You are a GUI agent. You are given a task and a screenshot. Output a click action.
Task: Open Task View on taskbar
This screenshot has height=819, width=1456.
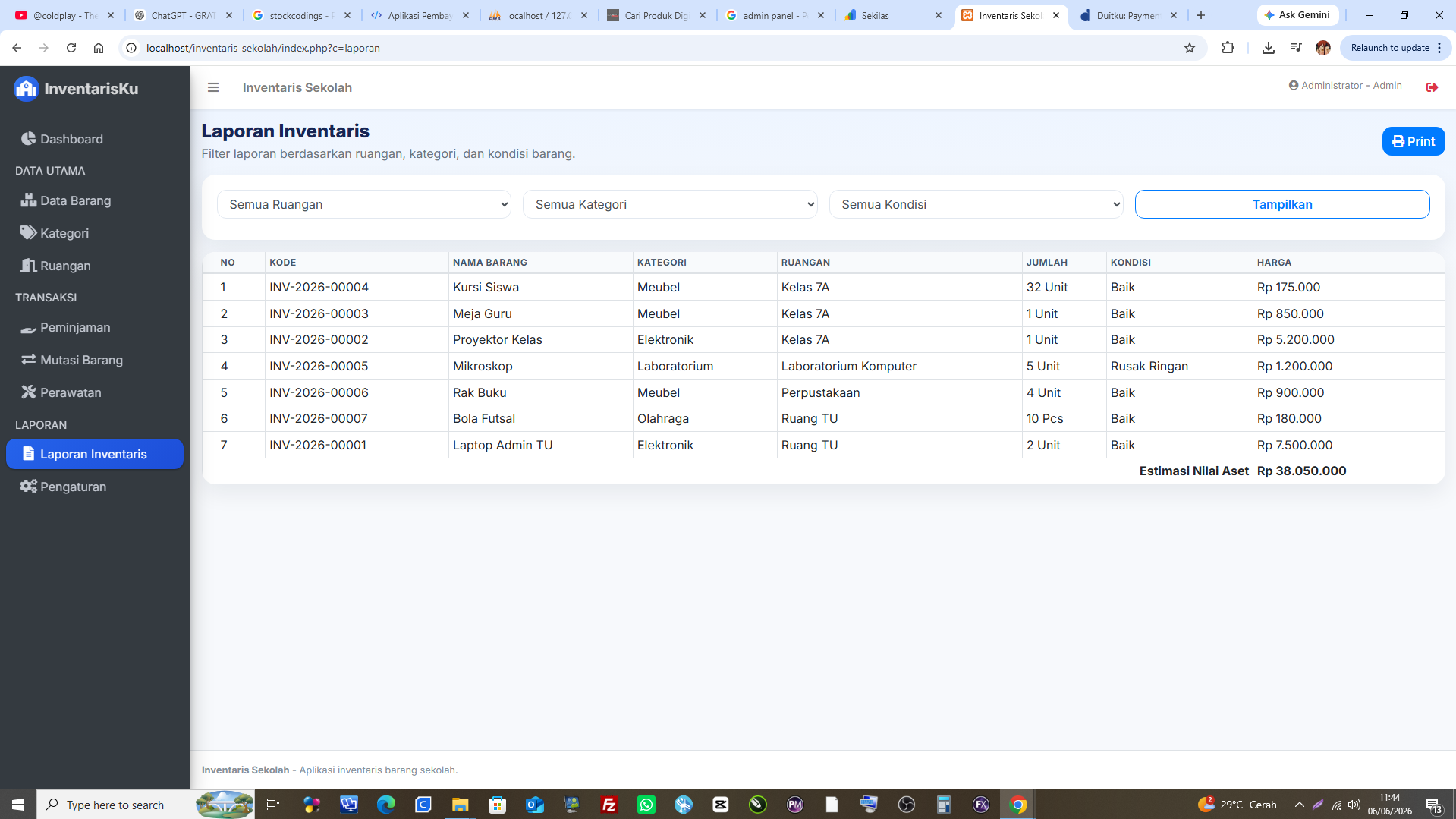tap(273, 805)
